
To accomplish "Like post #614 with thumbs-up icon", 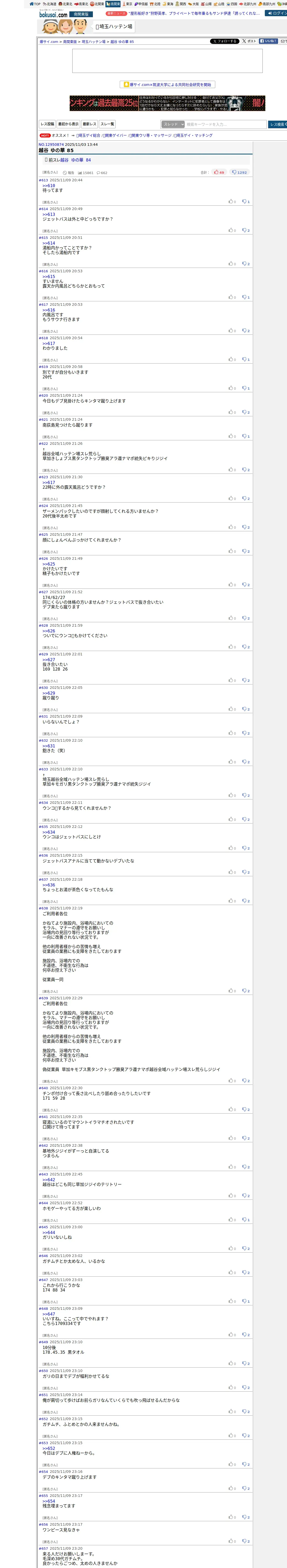I will (x=232, y=230).
